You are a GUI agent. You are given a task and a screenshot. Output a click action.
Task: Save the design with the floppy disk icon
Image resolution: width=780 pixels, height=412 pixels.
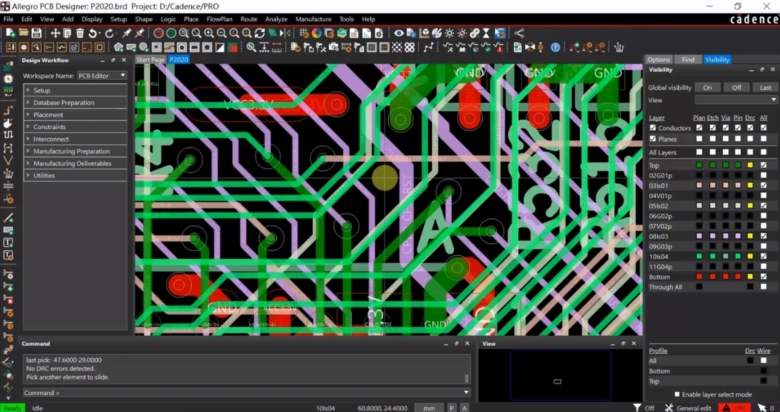point(36,33)
